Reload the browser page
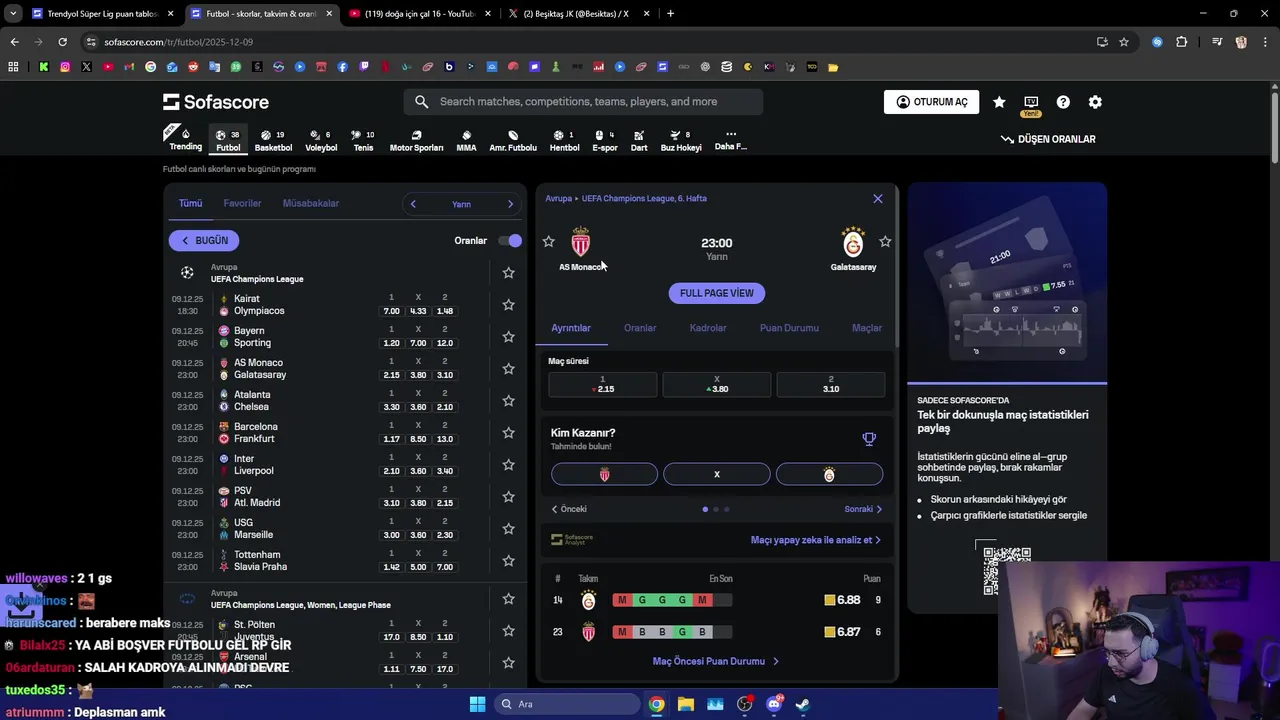 (x=62, y=42)
